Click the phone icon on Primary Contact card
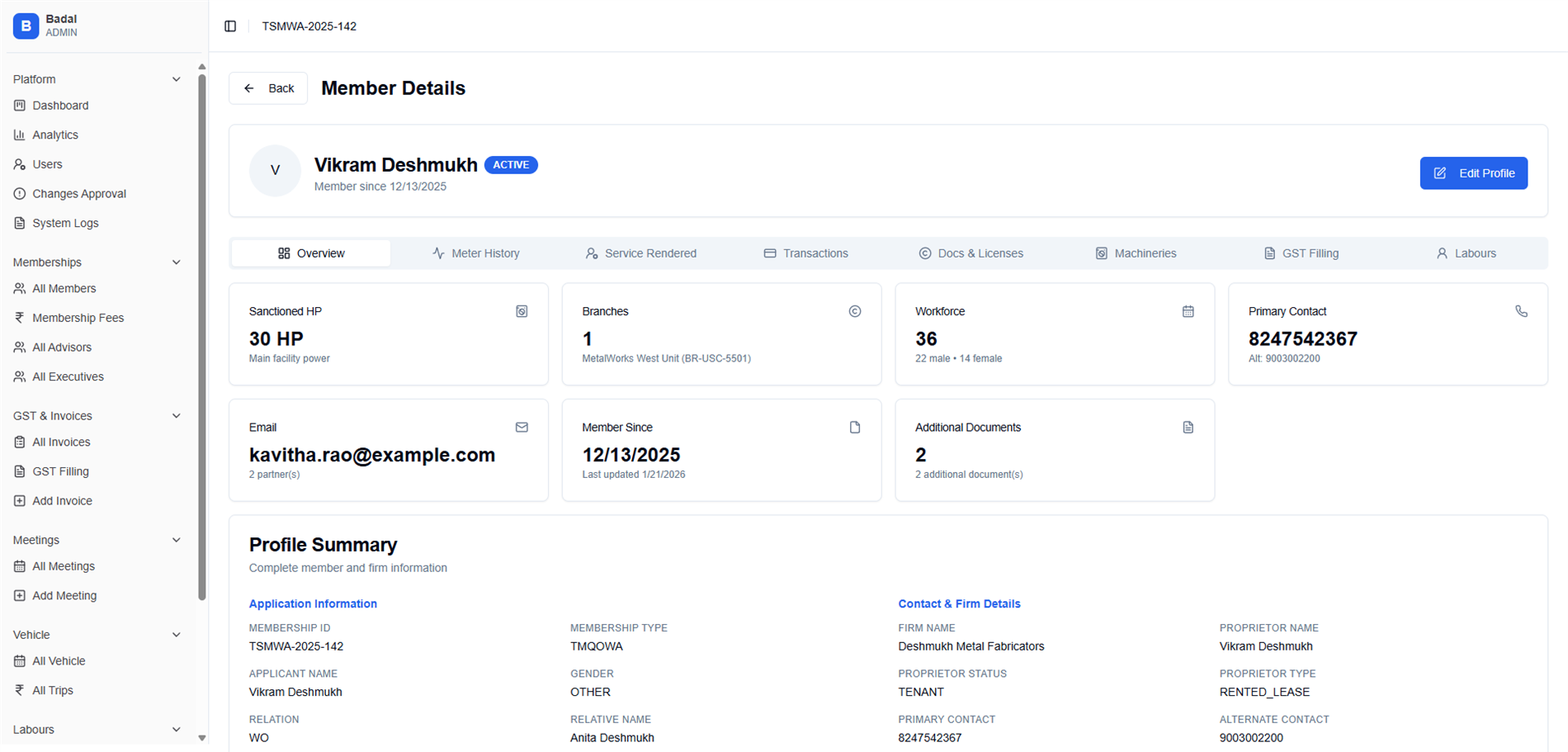Image resolution: width=1568 pixels, height=752 pixels. [x=1521, y=311]
